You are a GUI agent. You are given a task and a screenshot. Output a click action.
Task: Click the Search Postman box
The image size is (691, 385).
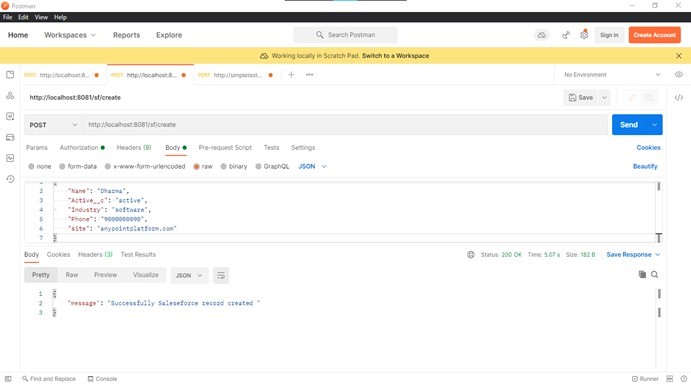[345, 35]
